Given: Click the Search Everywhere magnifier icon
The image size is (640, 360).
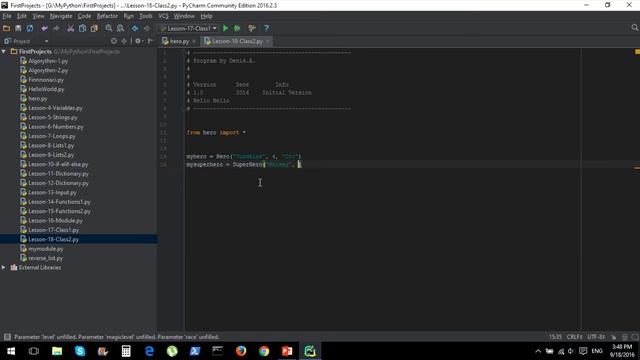Looking at the screenshot, I should (x=634, y=27).
